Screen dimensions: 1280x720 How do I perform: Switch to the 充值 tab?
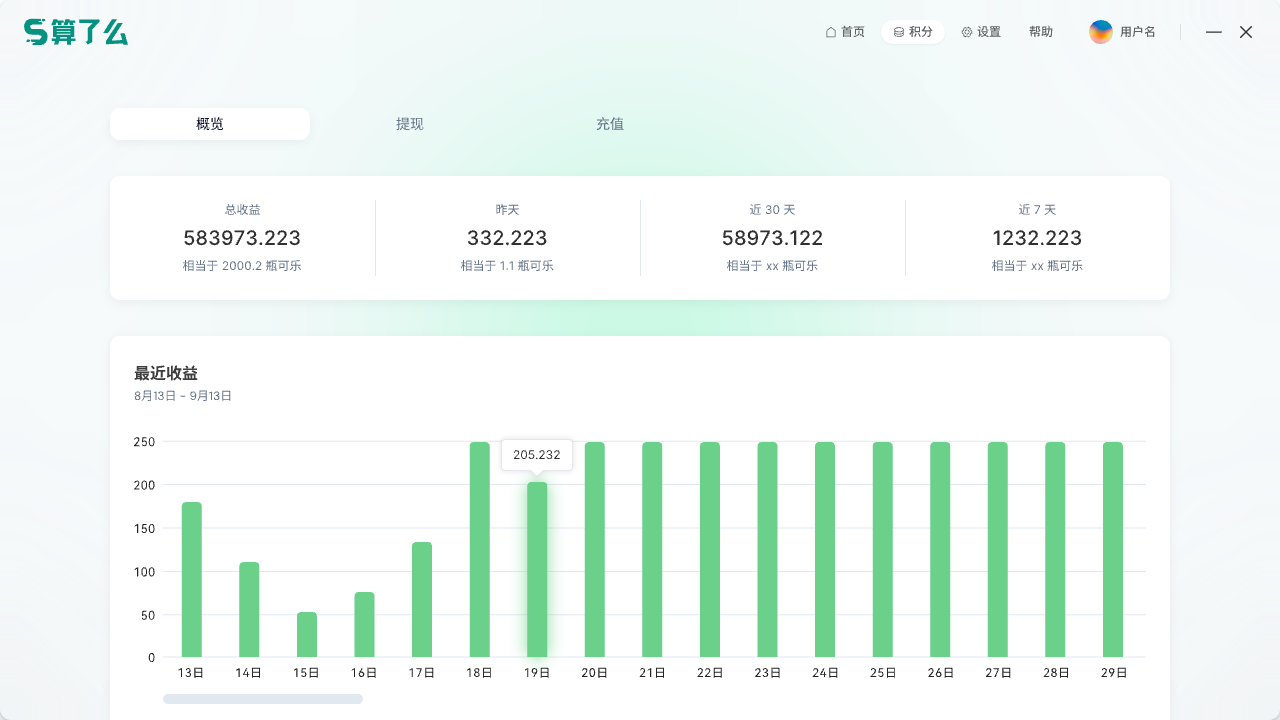tap(610, 124)
